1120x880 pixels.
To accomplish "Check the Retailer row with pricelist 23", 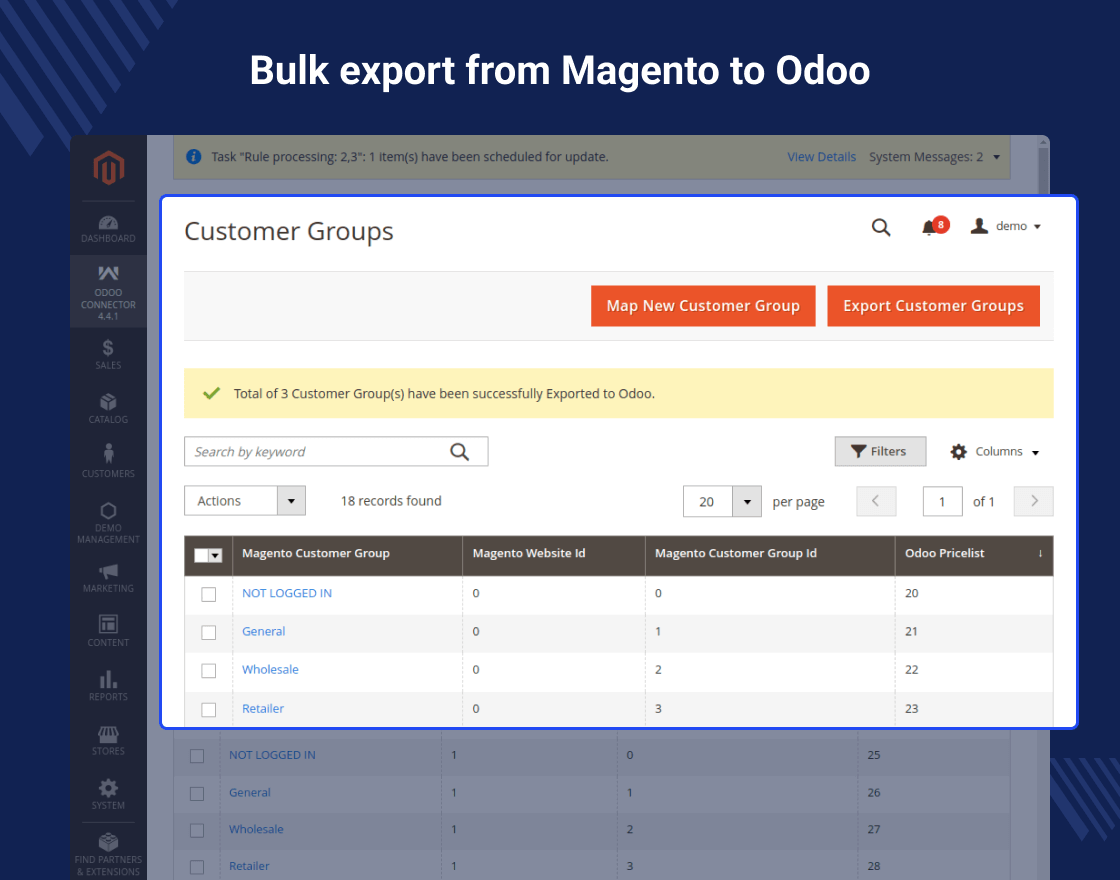I will (x=209, y=709).
